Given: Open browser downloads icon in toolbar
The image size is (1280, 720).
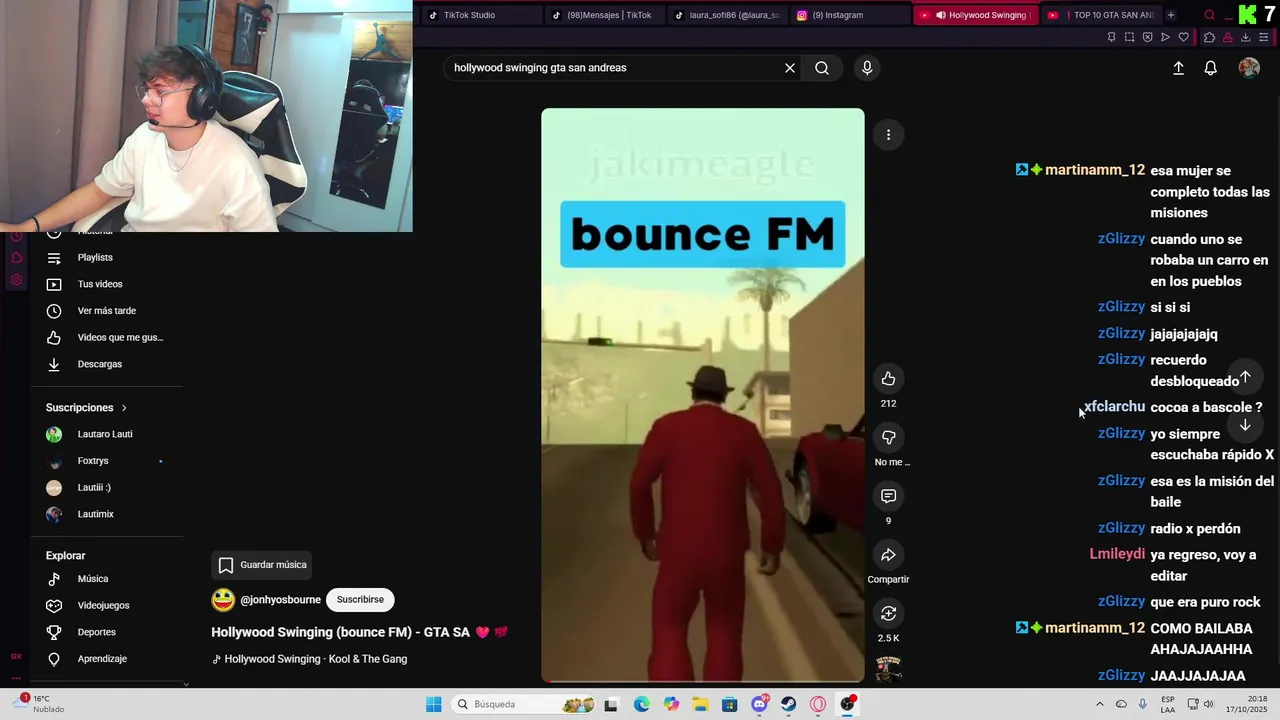Looking at the screenshot, I should pos(1246,37).
